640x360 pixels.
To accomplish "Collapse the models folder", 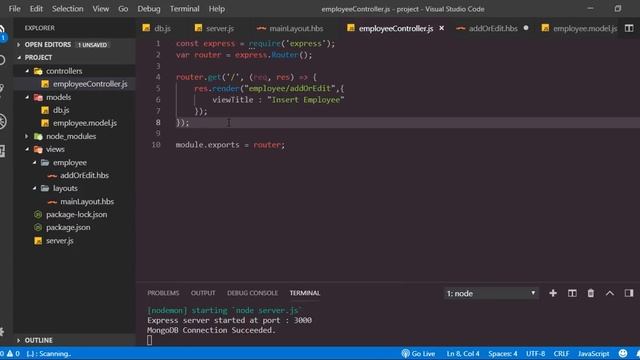I will (27, 97).
